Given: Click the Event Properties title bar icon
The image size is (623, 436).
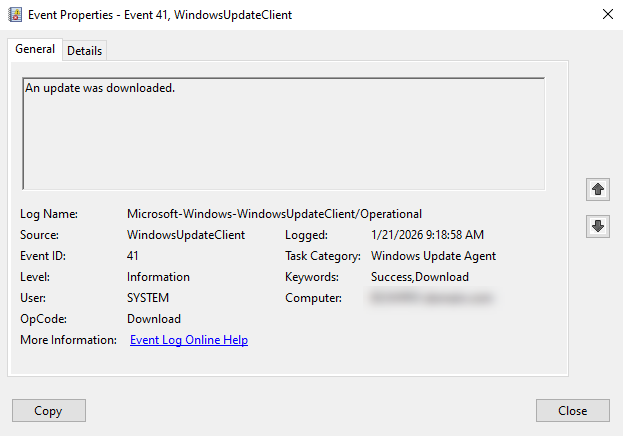Looking at the screenshot, I should click(14, 15).
